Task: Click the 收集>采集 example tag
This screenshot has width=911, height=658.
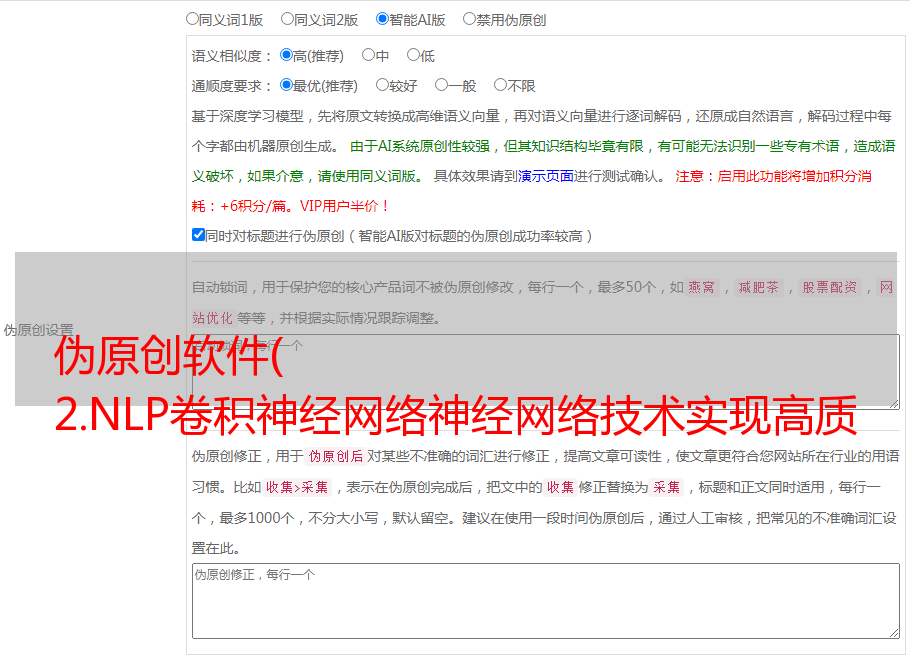Action: 297,487
